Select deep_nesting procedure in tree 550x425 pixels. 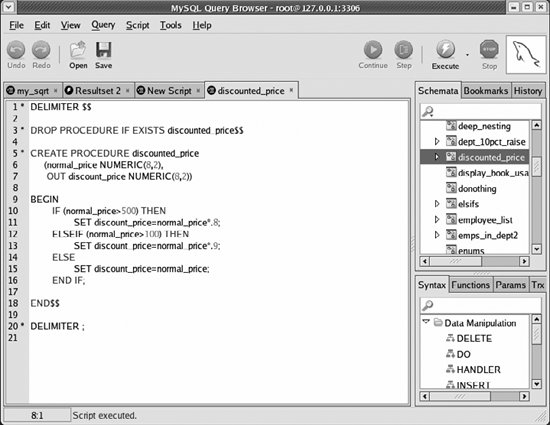coord(484,126)
